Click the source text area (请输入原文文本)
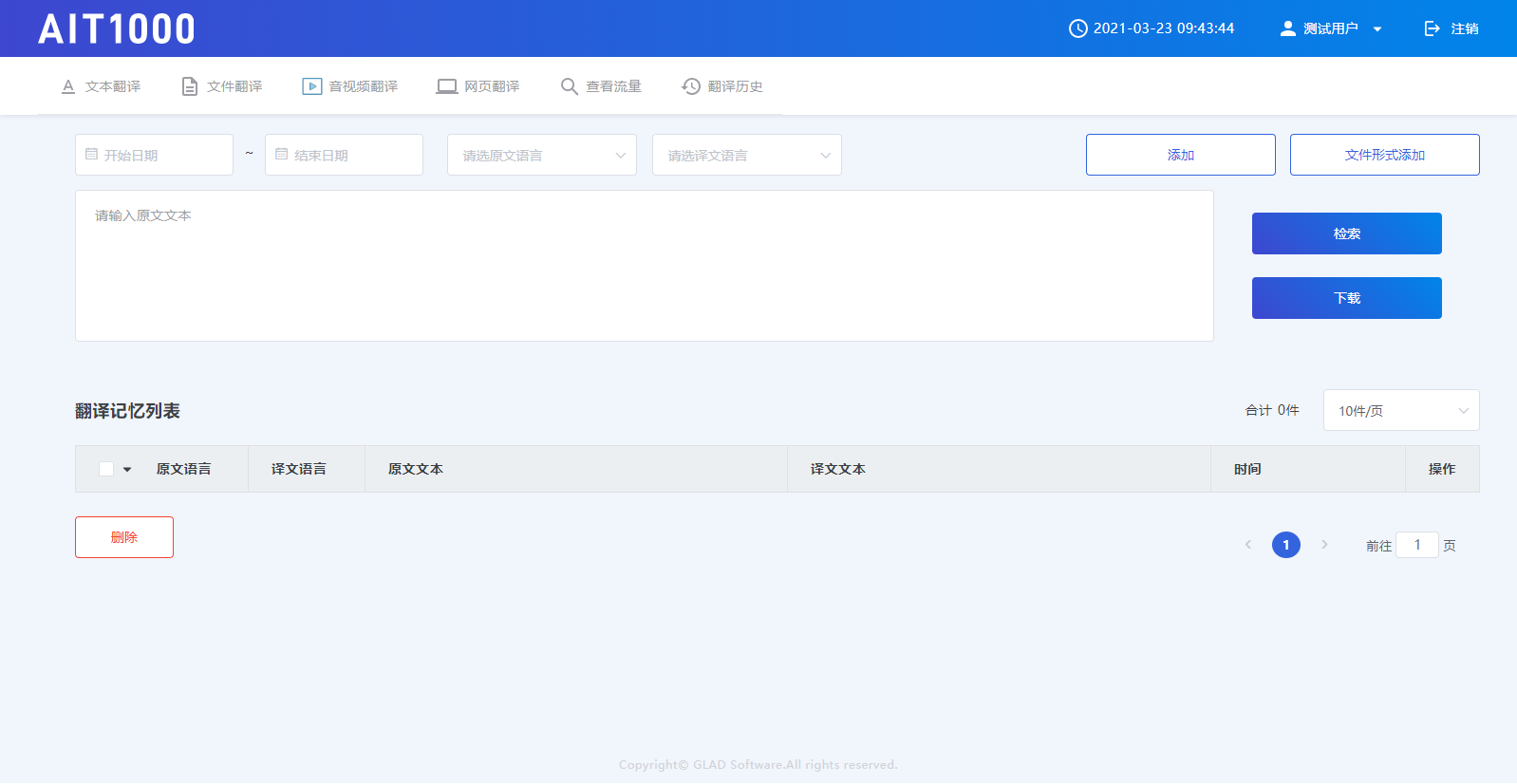This screenshot has height=784, width=1517. 644,266
